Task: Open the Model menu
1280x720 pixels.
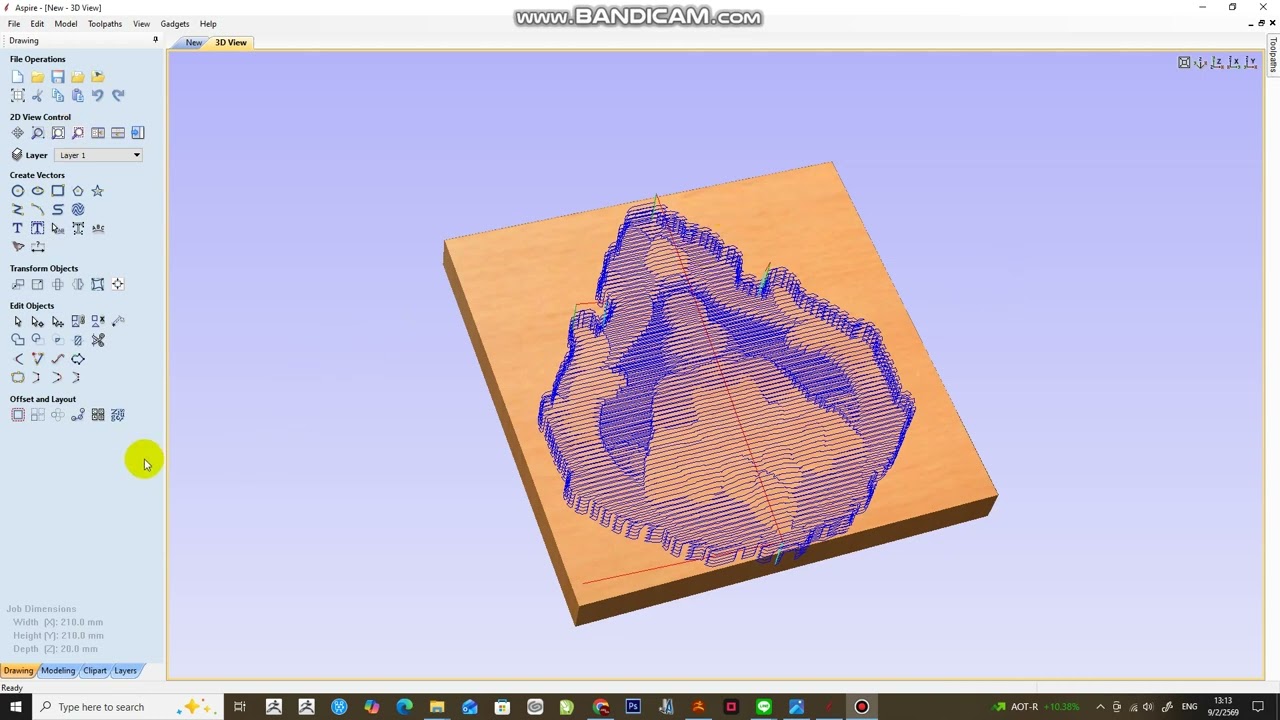Action: click(x=66, y=24)
